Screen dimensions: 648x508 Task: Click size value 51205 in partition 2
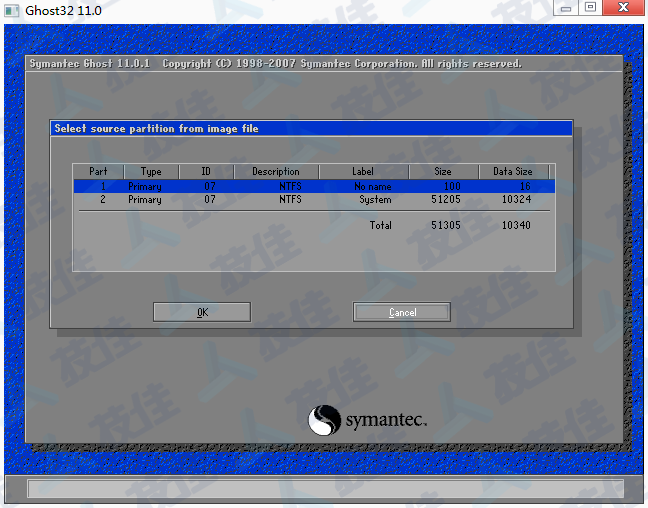coord(446,200)
